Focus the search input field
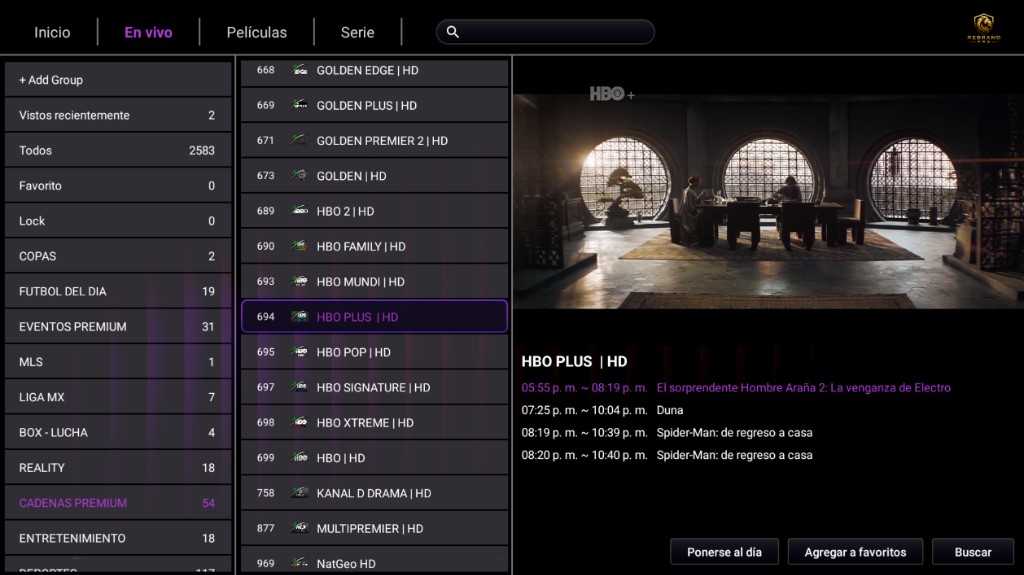 point(545,31)
